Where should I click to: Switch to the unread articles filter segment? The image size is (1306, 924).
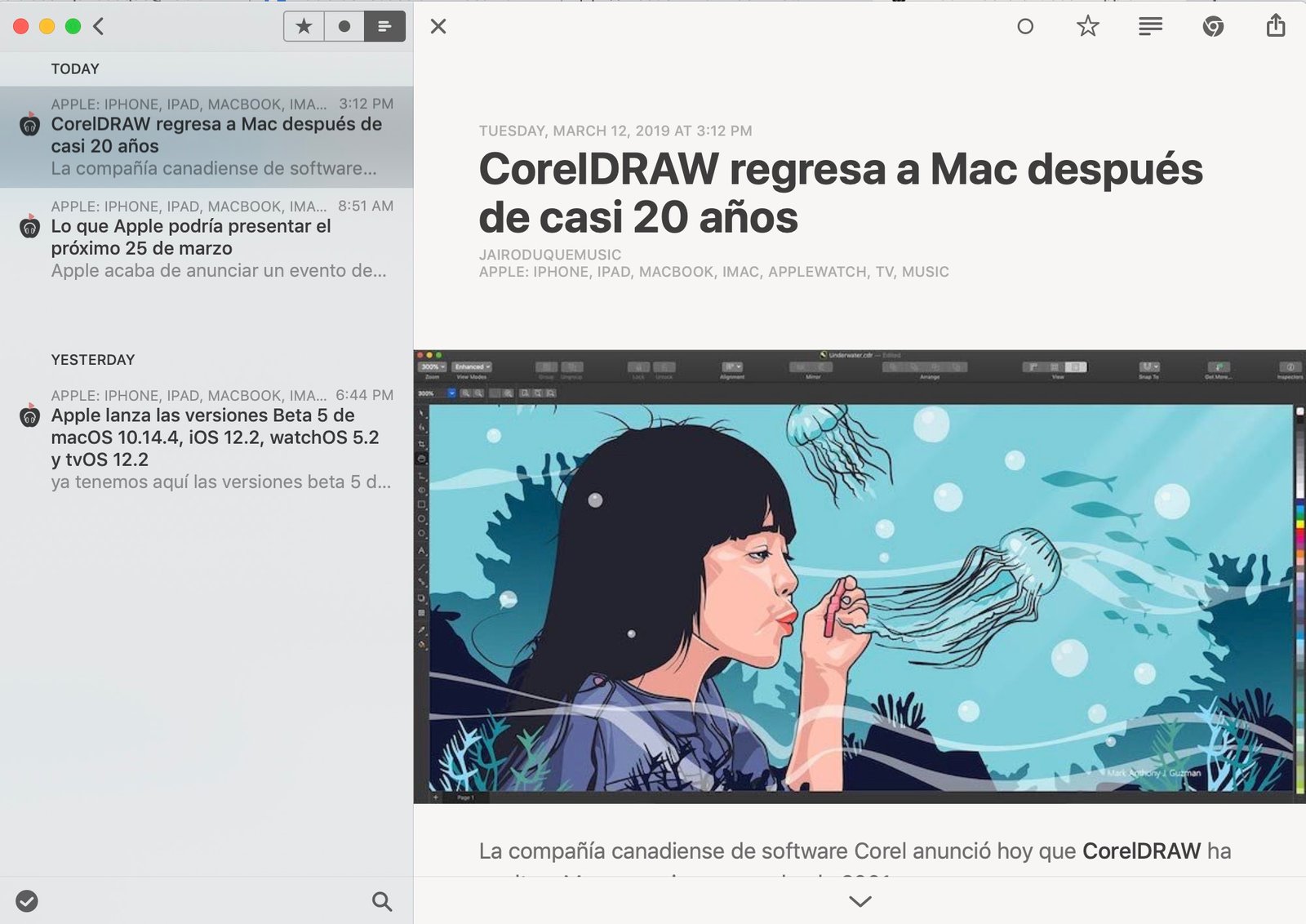tap(344, 26)
